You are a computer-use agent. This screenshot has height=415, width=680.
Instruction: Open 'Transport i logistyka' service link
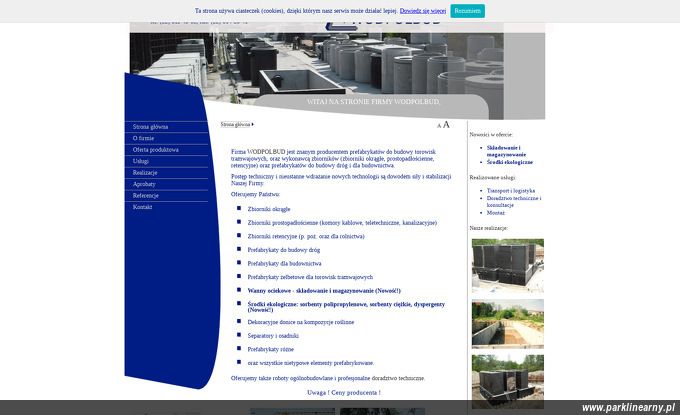coord(510,191)
